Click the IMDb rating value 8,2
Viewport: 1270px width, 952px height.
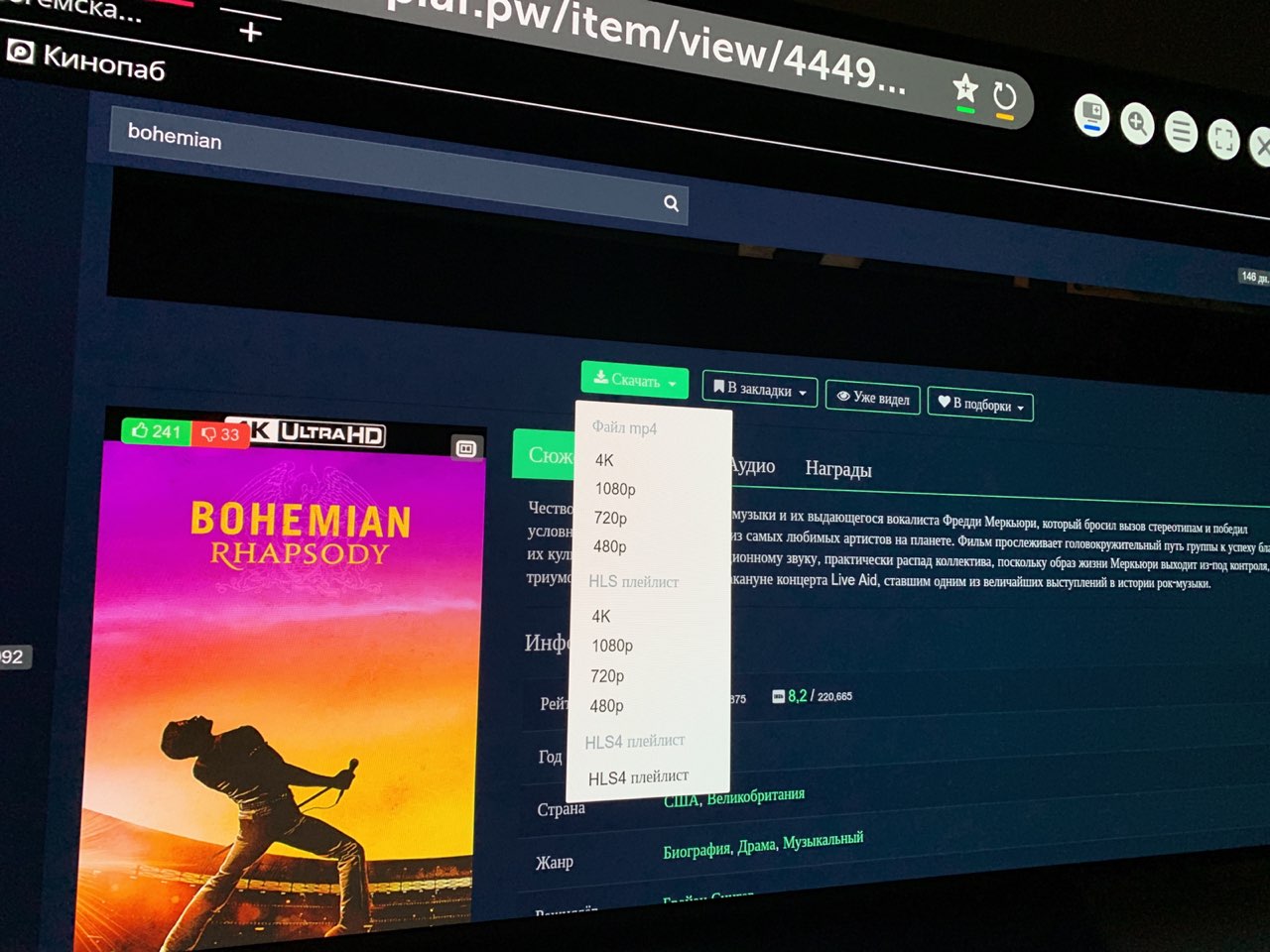click(x=798, y=696)
